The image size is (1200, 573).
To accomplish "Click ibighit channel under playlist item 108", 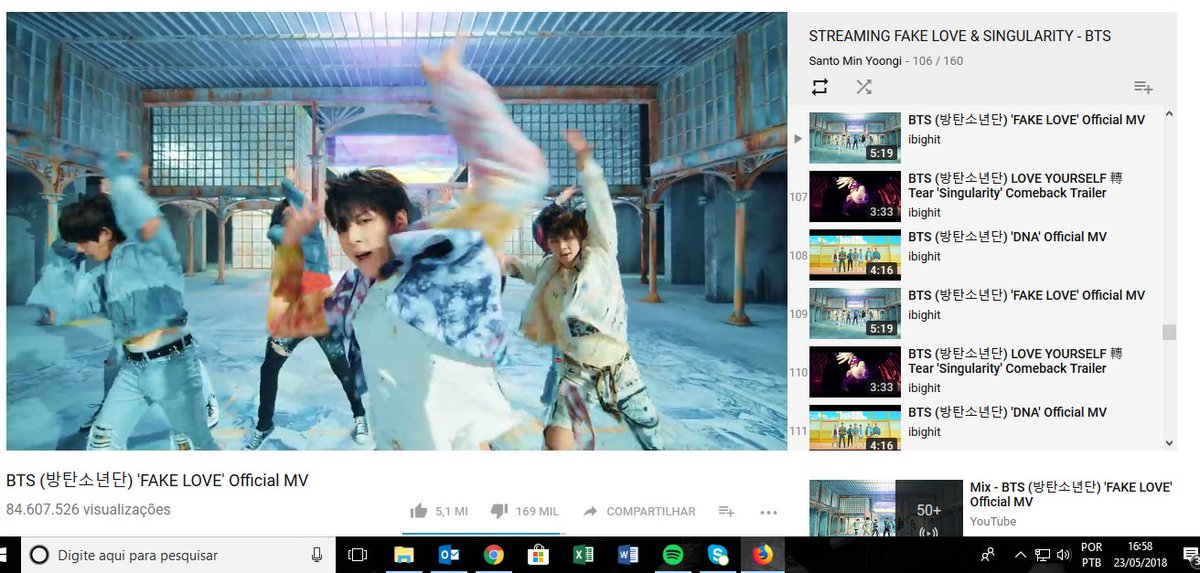I will click(x=924, y=256).
